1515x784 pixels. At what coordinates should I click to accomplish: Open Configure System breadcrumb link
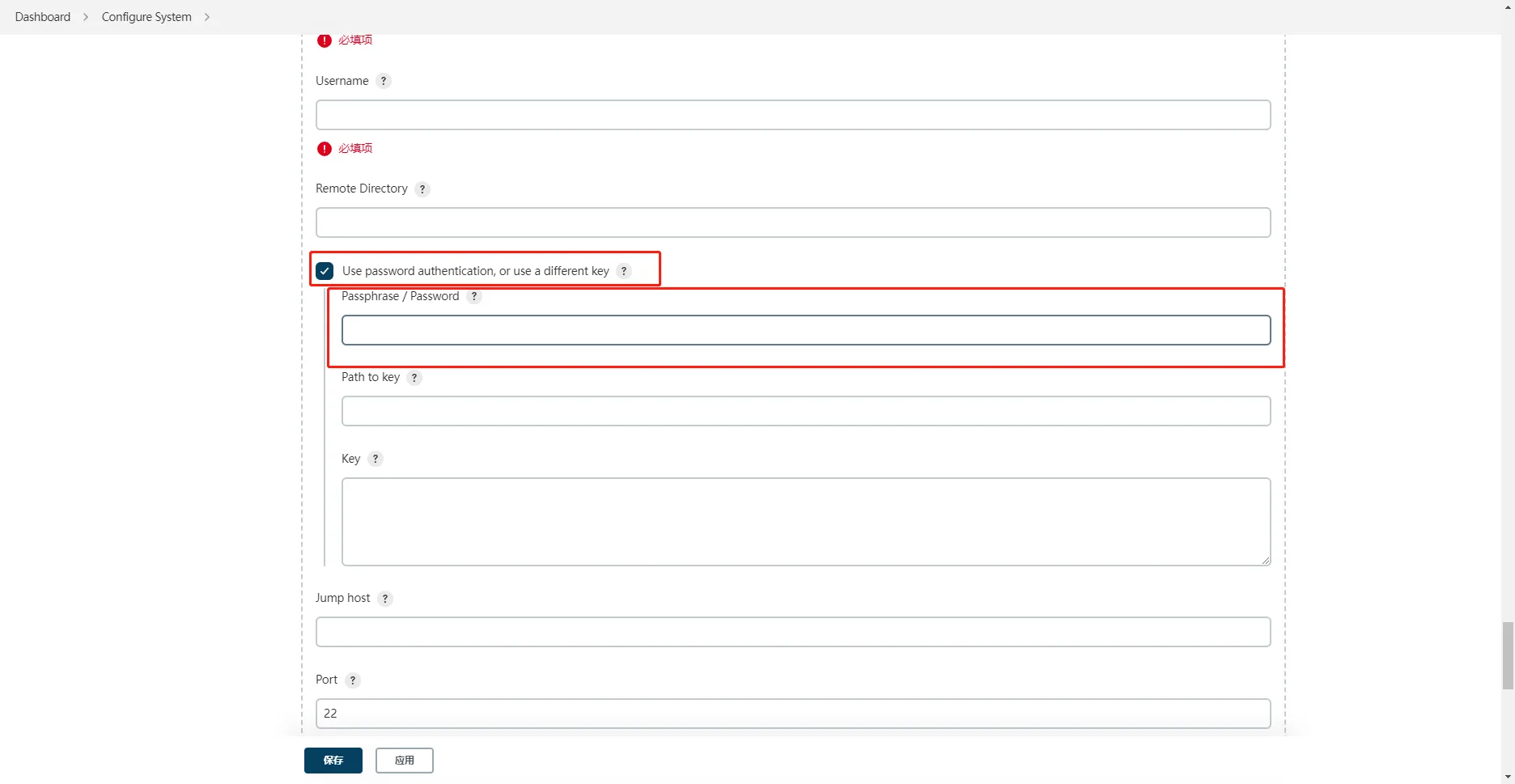(x=146, y=17)
